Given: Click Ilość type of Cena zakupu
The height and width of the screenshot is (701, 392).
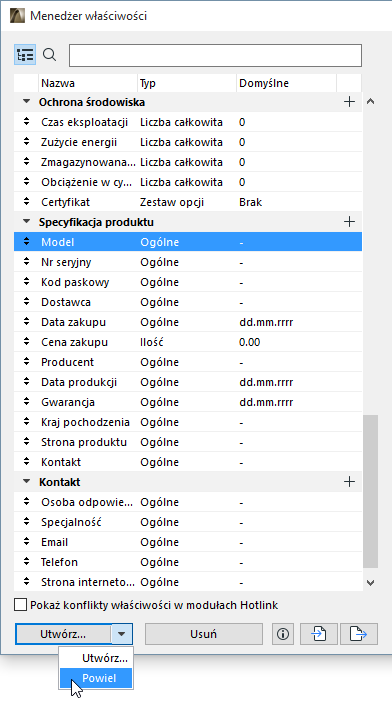Looking at the screenshot, I should (152, 342).
